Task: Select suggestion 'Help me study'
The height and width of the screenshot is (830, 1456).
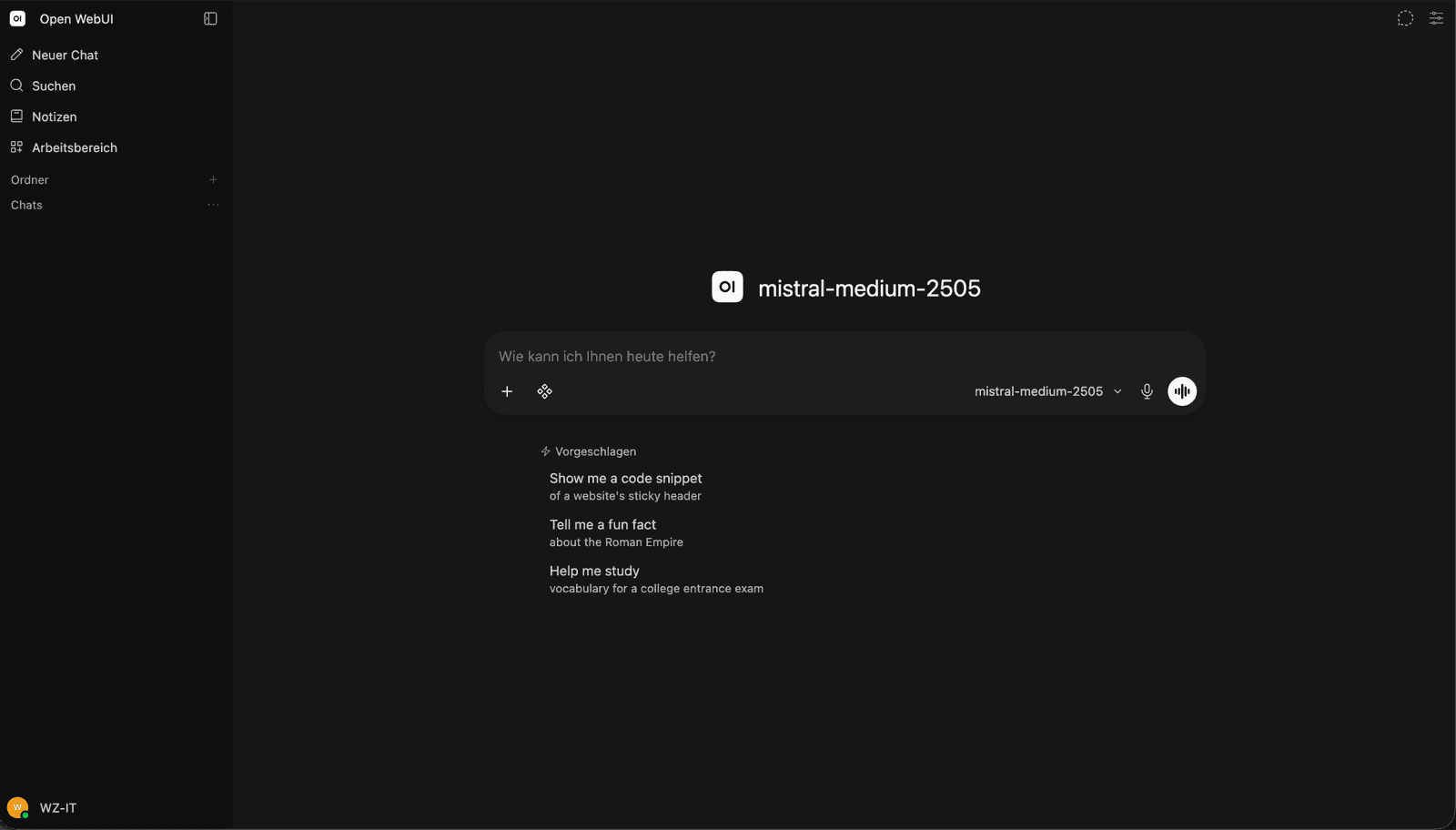Action: click(x=656, y=579)
